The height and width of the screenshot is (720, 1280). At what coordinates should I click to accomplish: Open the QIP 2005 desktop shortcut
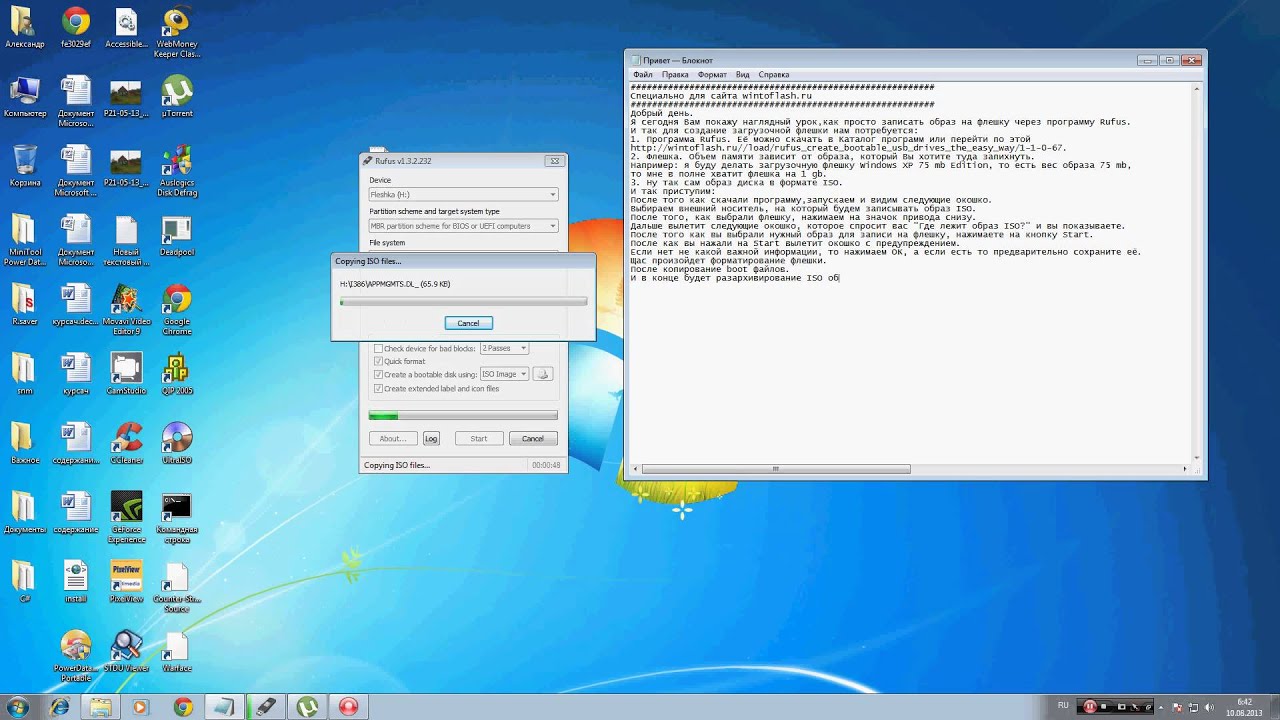177,374
